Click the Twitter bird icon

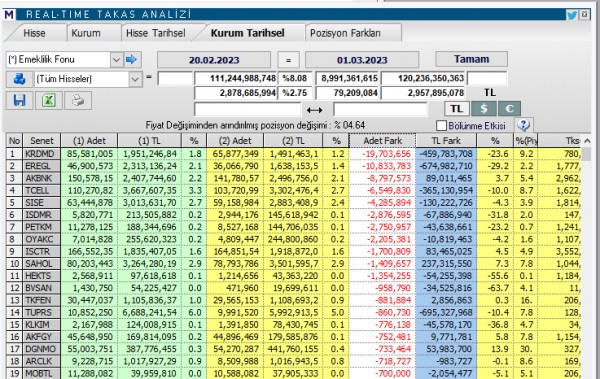[x=572, y=15]
